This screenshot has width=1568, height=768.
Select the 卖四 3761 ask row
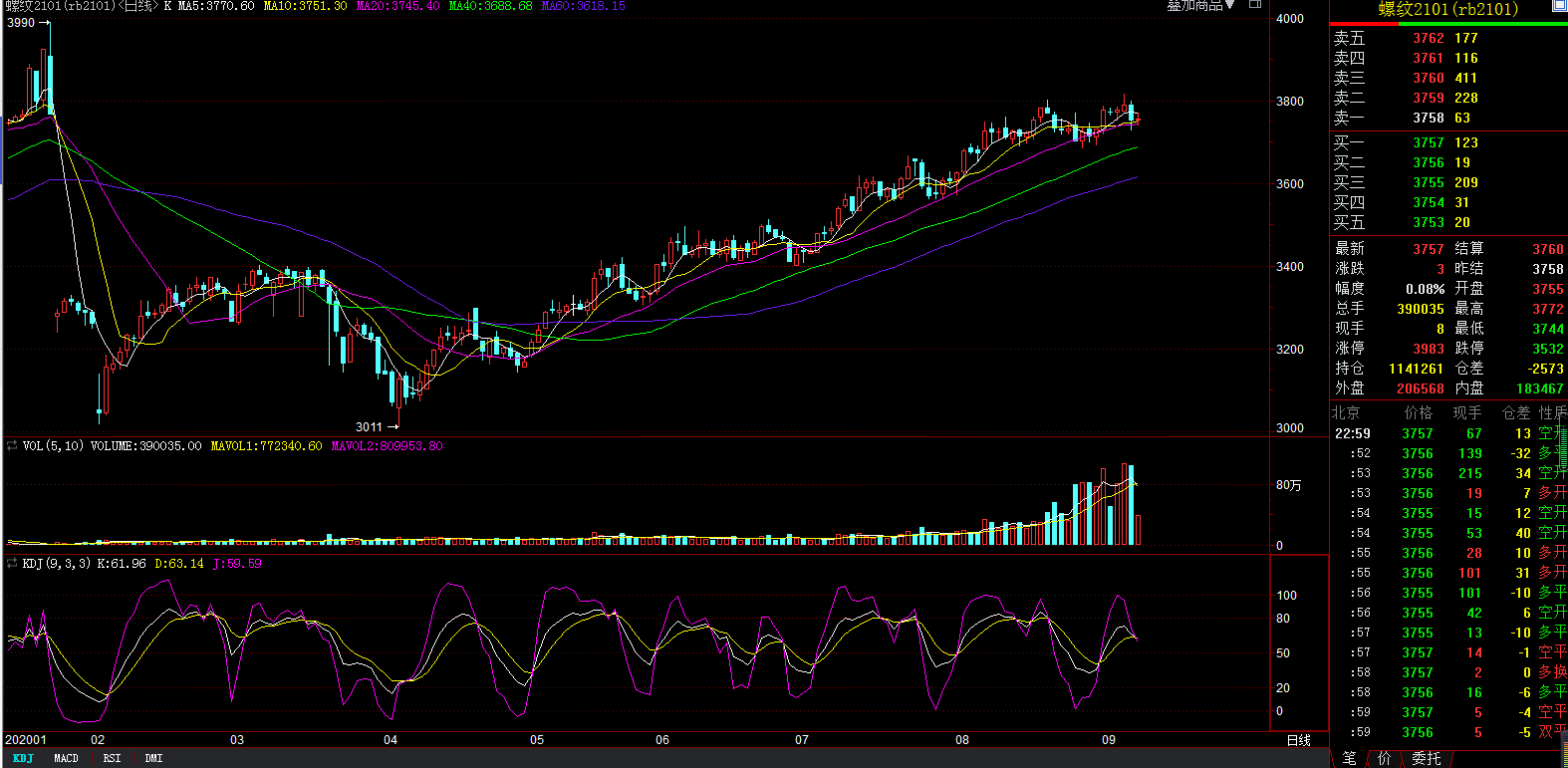tap(1449, 58)
